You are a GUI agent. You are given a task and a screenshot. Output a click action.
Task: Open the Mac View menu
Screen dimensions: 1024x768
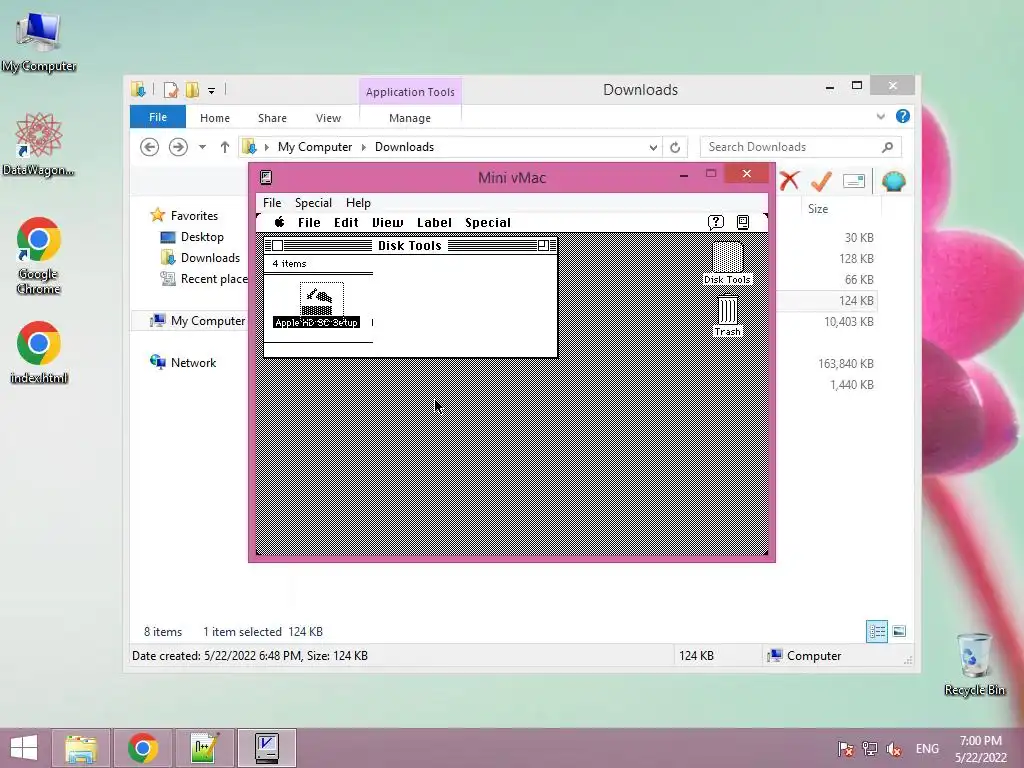pos(387,223)
